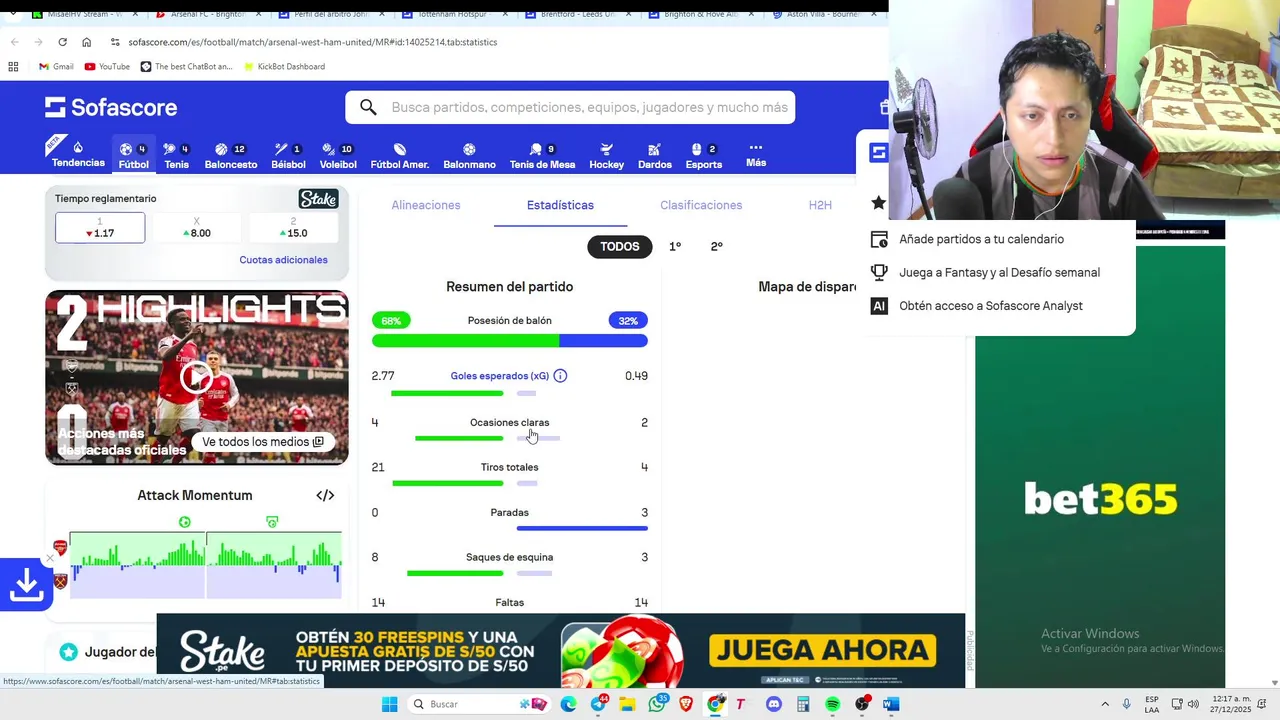The height and width of the screenshot is (720, 1280).
Task: Open Cuotas adicionales link
Action: click(x=283, y=260)
